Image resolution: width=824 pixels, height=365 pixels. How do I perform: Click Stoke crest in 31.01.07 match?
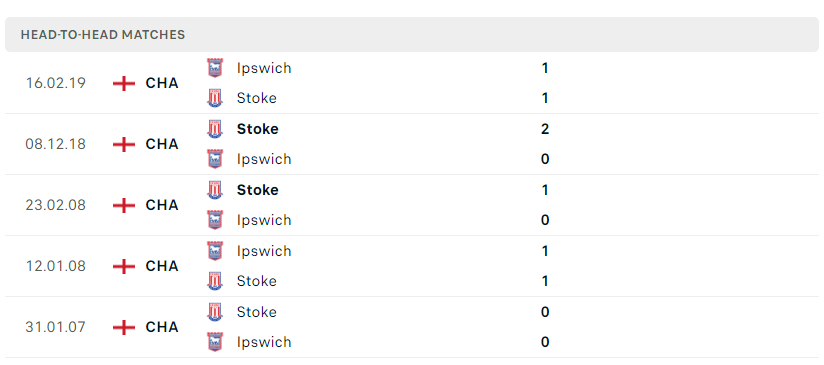click(214, 311)
